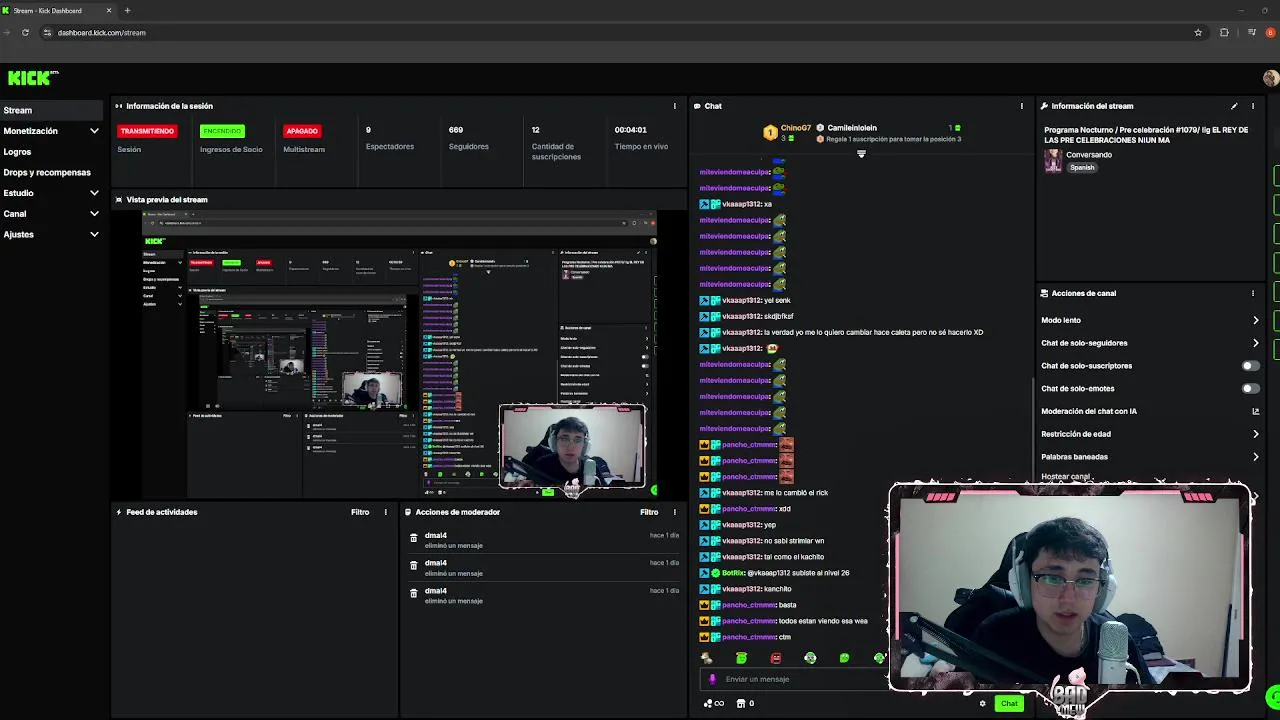Click the channel points infinity icon
1280x720 pixels.
click(x=714, y=703)
